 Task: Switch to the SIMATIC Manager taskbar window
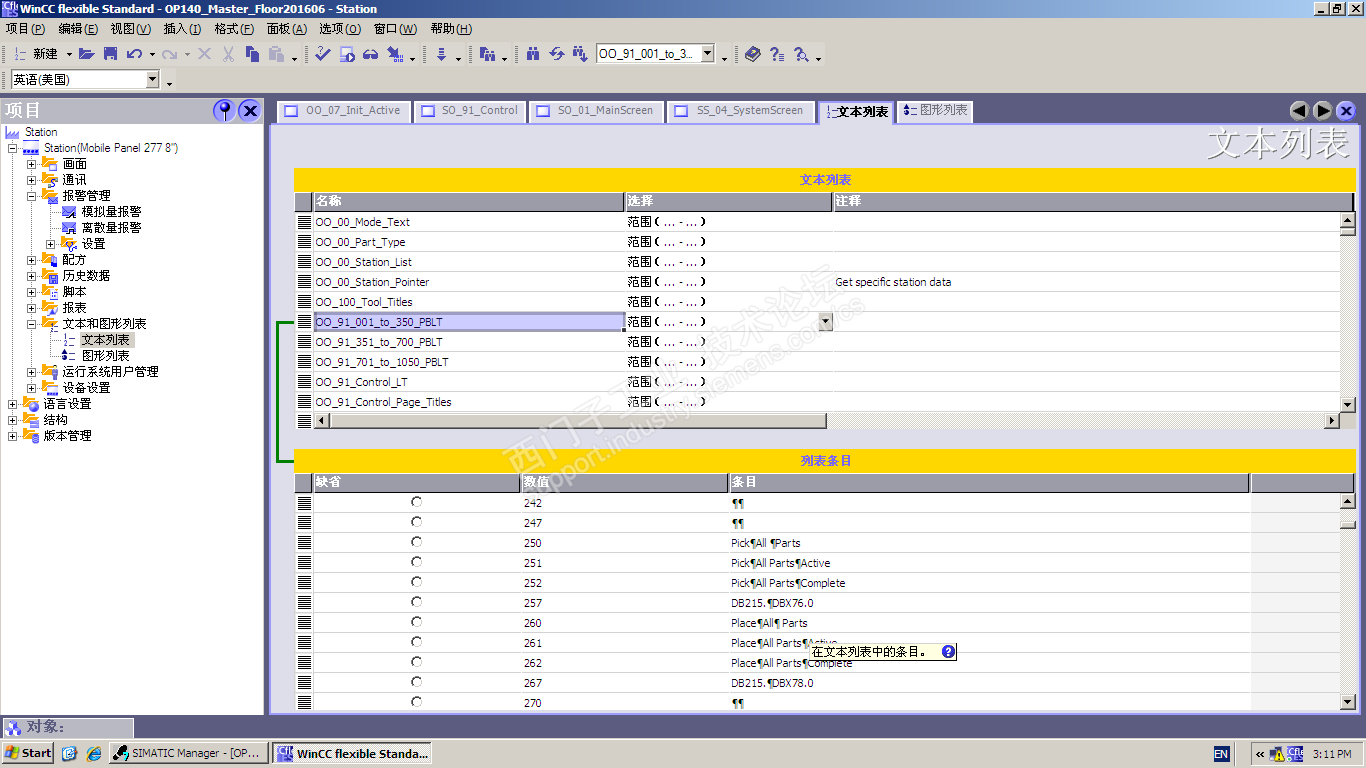coord(188,753)
